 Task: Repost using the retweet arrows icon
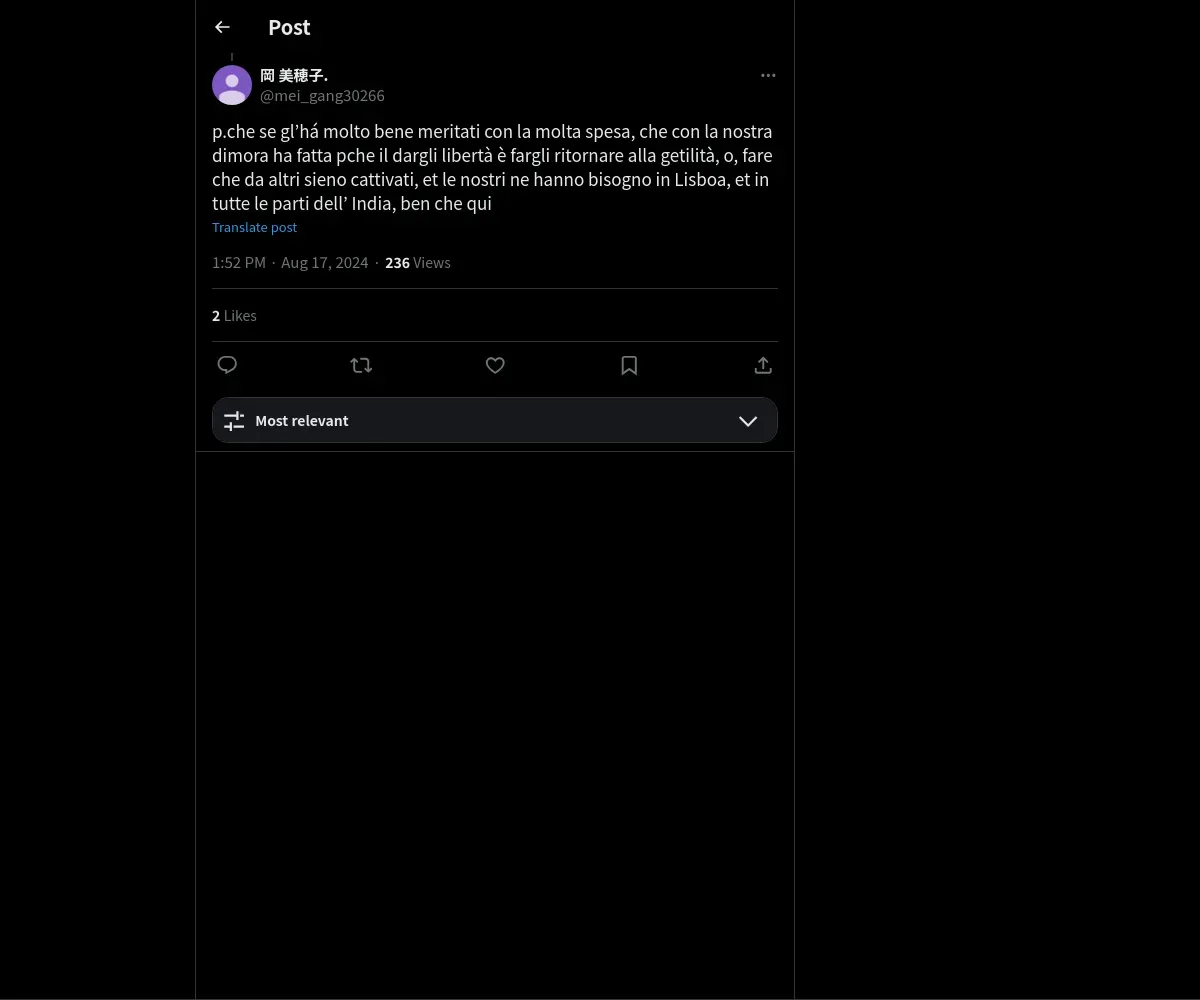(361, 365)
